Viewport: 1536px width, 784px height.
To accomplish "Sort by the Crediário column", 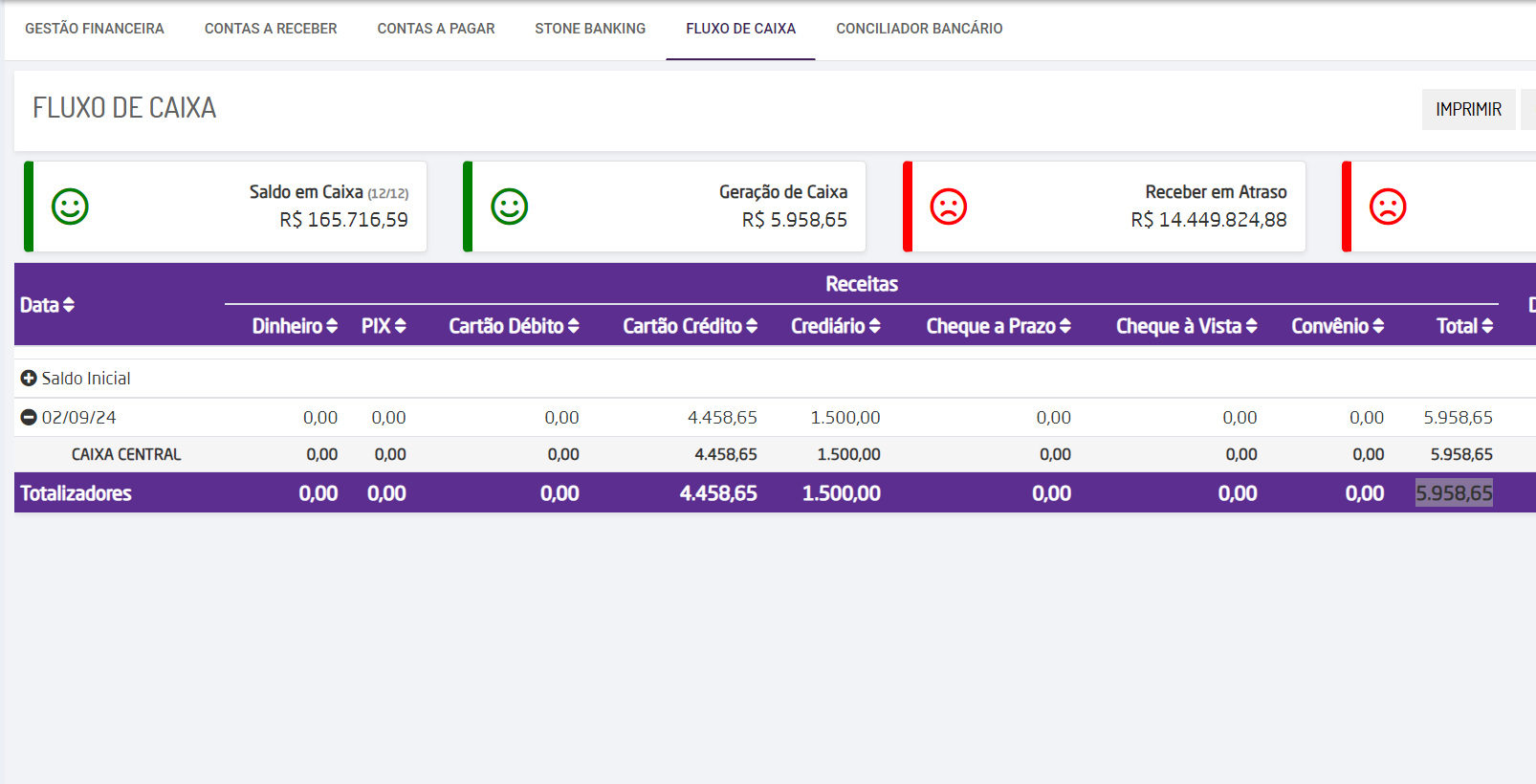I will click(x=874, y=326).
